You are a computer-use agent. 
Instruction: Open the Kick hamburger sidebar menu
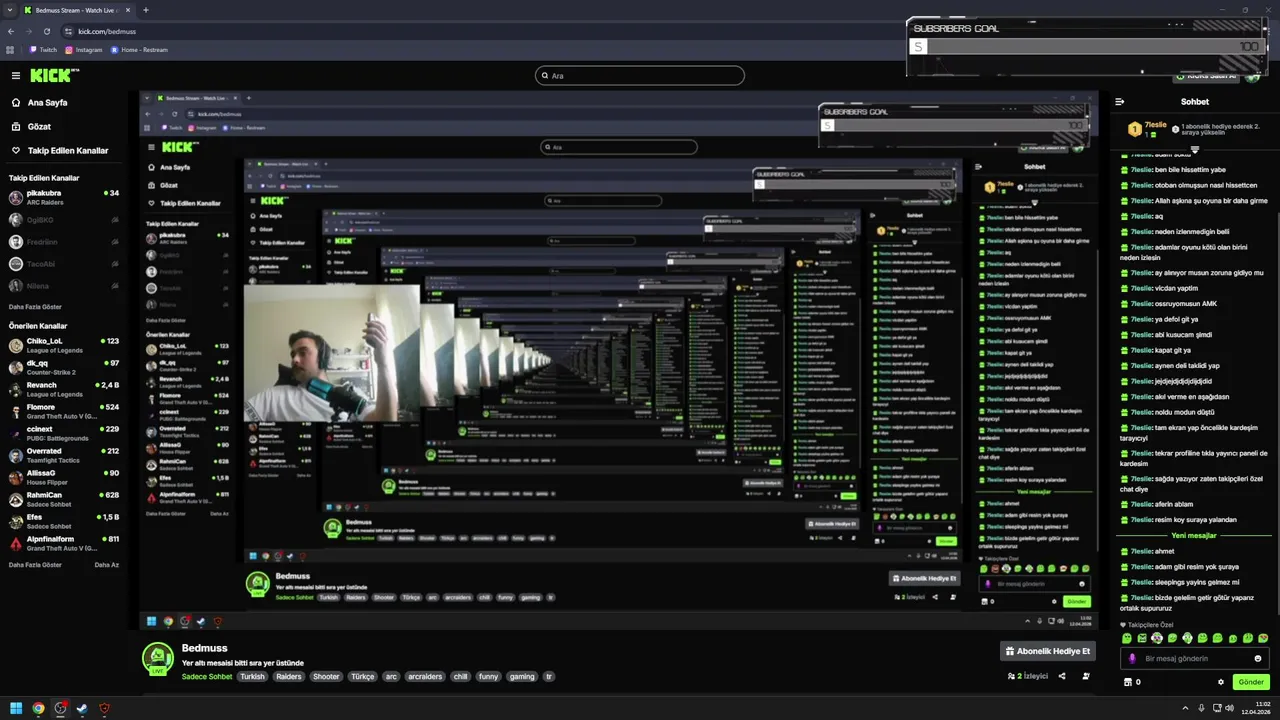16,76
